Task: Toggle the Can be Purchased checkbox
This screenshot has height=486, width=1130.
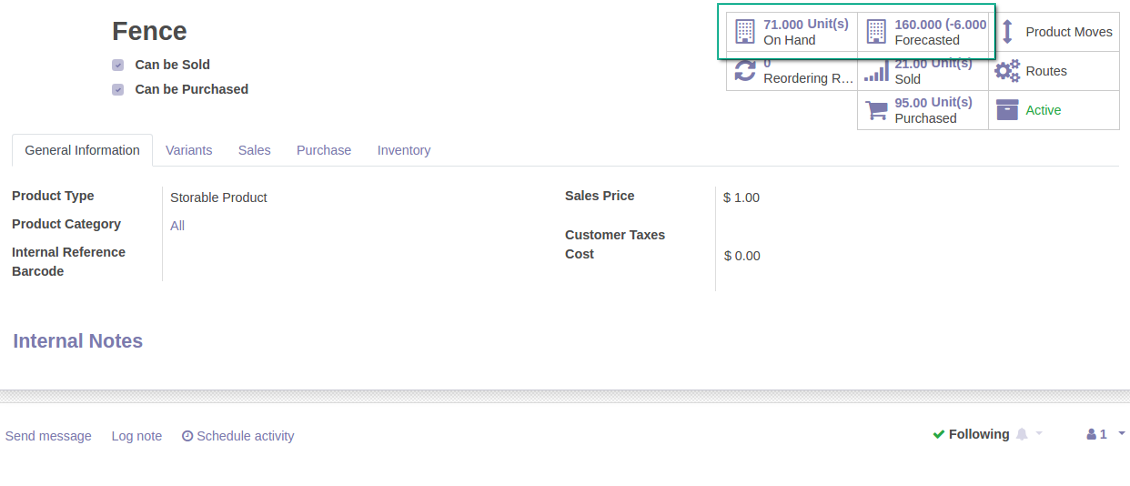Action: click(x=118, y=89)
